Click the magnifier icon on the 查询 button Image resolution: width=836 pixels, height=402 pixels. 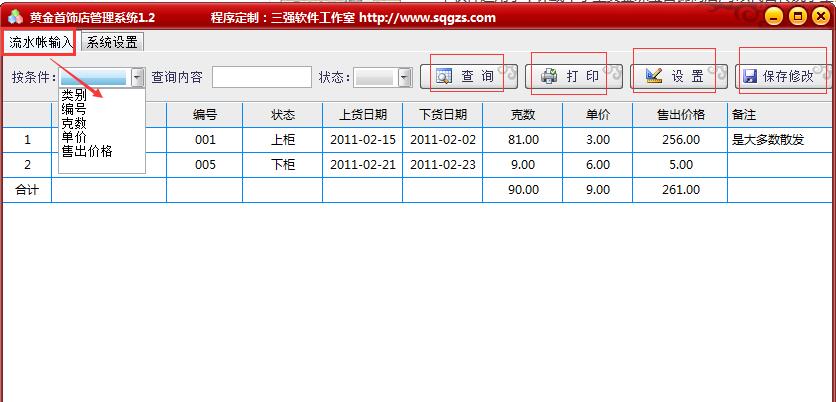tap(444, 76)
